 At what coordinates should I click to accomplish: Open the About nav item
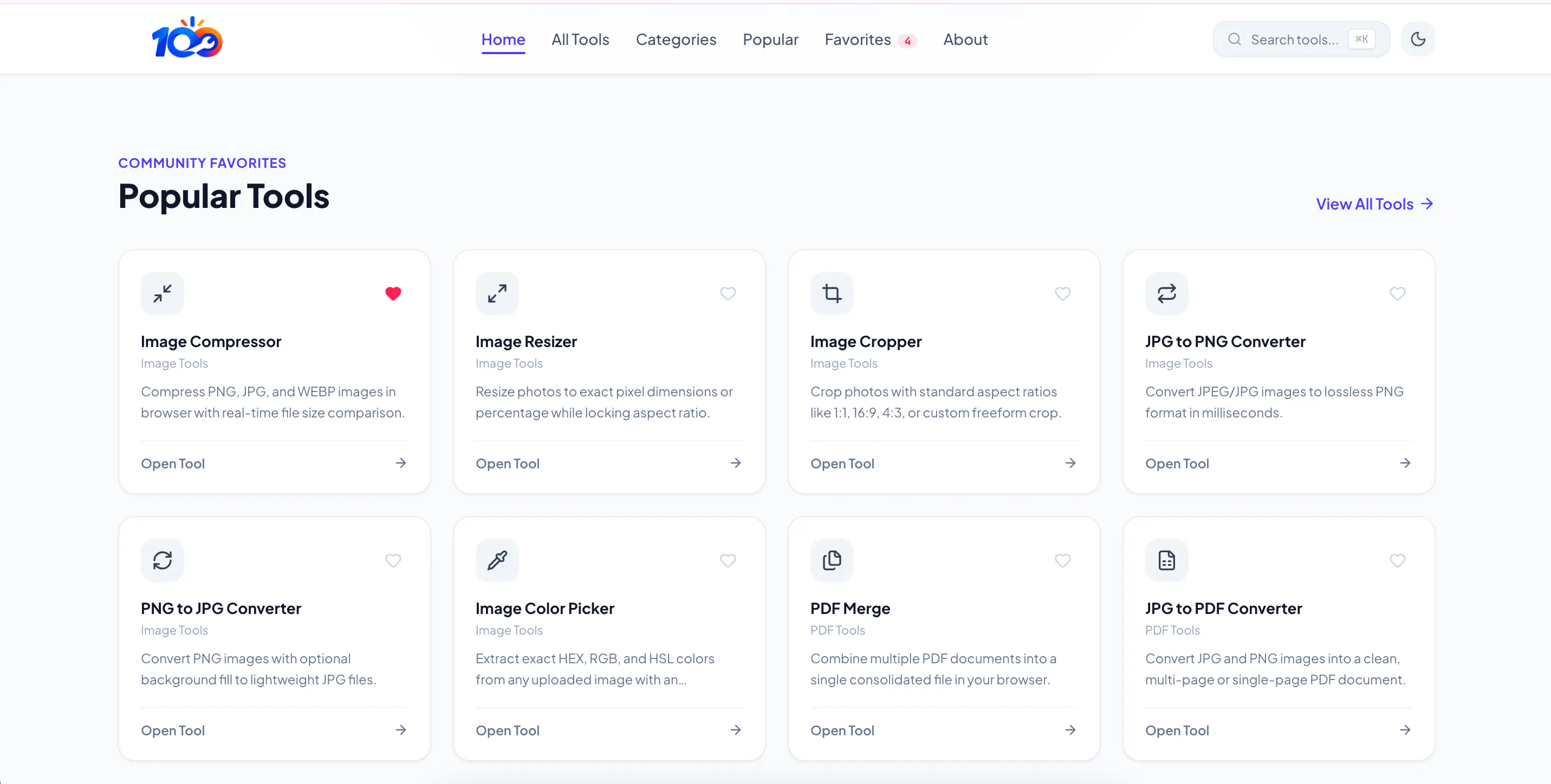click(965, 39)
